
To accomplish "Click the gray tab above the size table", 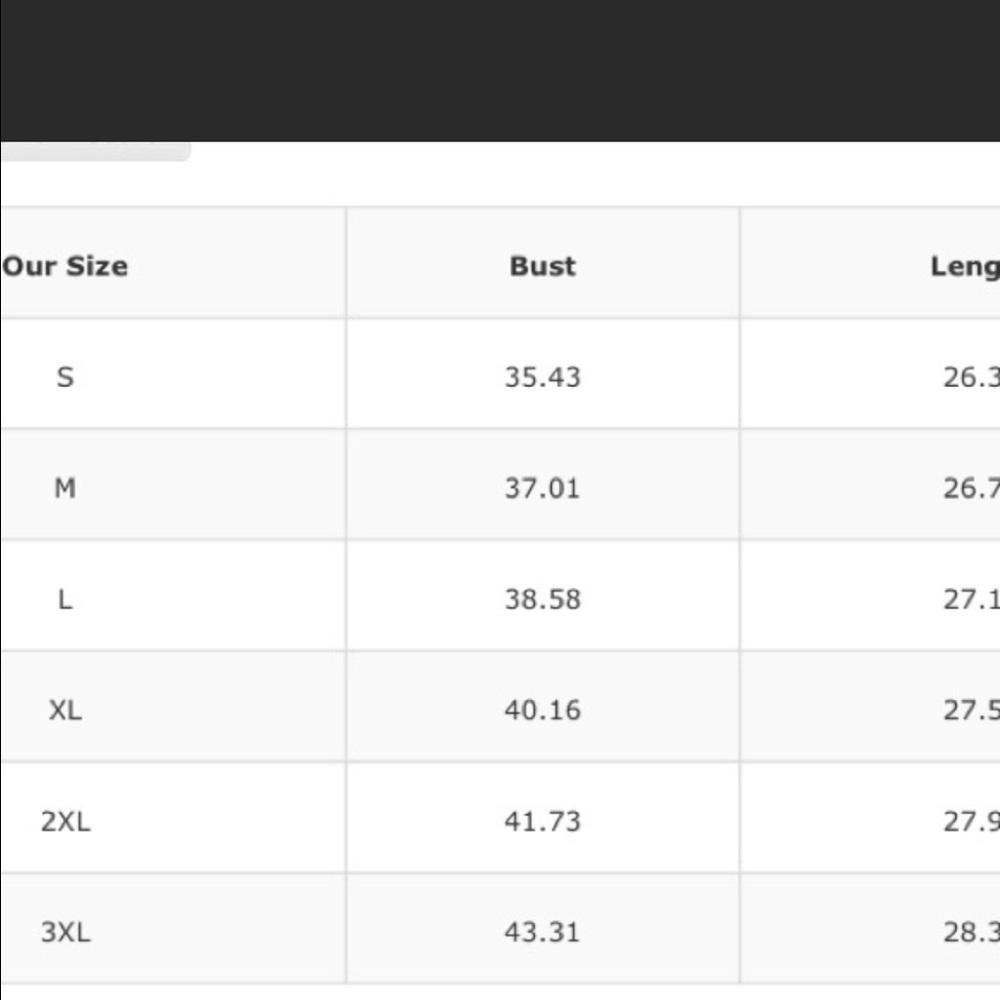I will (95, 151).
